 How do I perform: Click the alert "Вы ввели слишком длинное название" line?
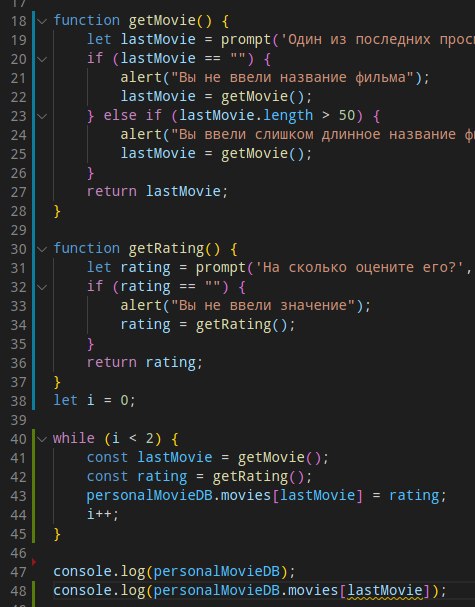[x=297, y=134]
